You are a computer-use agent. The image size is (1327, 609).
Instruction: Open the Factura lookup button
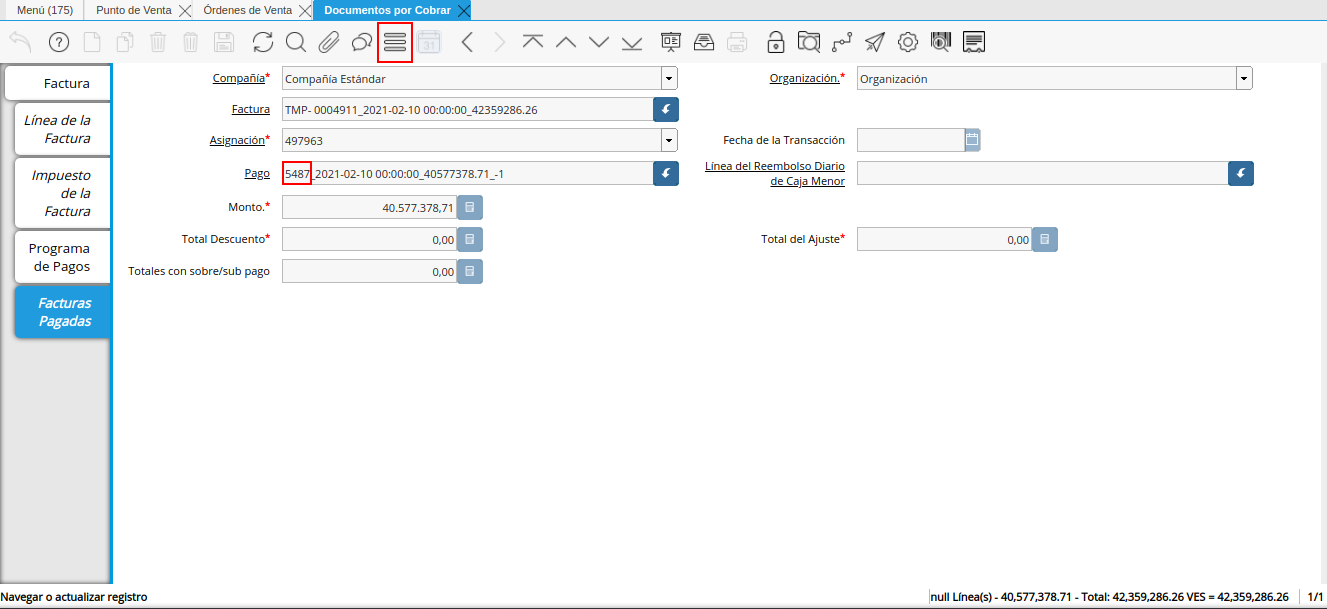[x=667, y=109]
